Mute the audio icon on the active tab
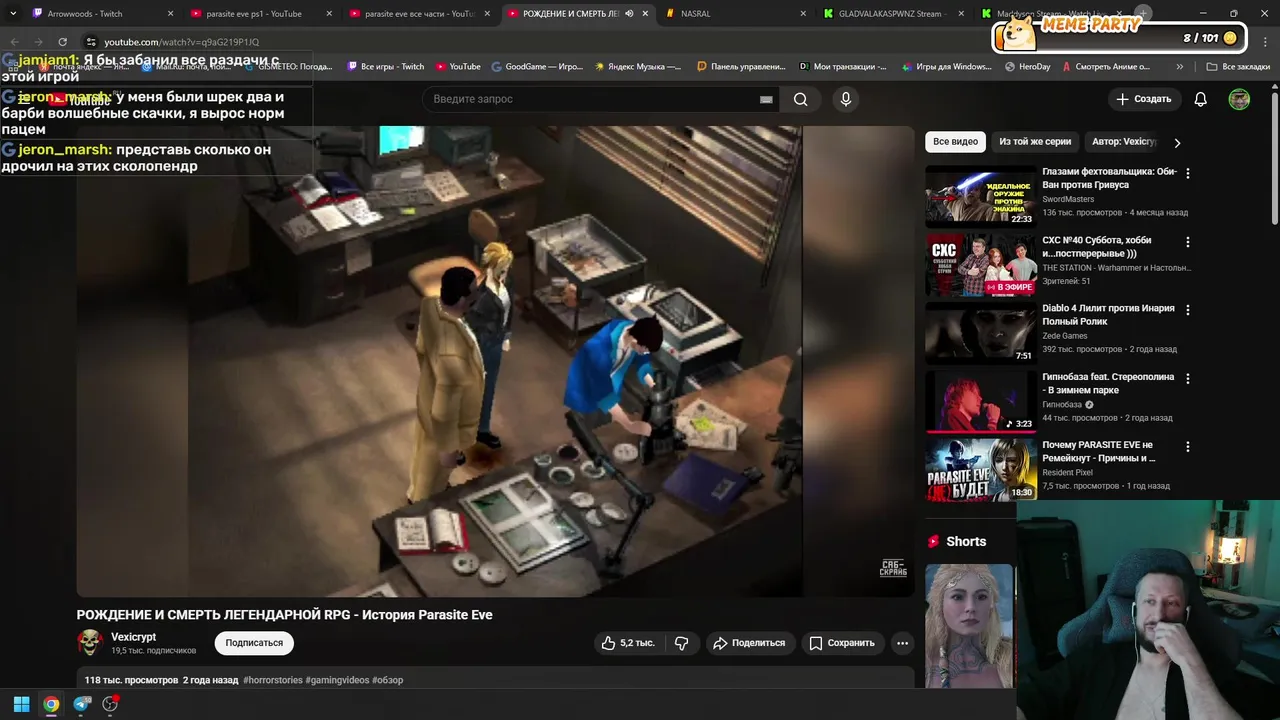The height and width of the screenshot is (720, 1280). (x=630, y=14)
